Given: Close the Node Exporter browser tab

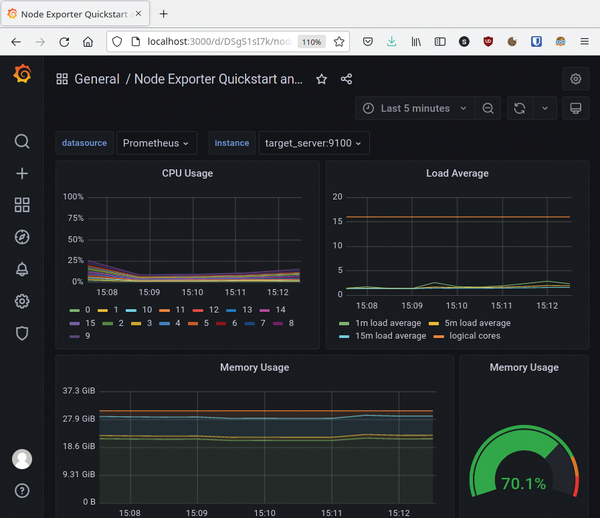Looking at the screenshot, I should click(139, 14).
